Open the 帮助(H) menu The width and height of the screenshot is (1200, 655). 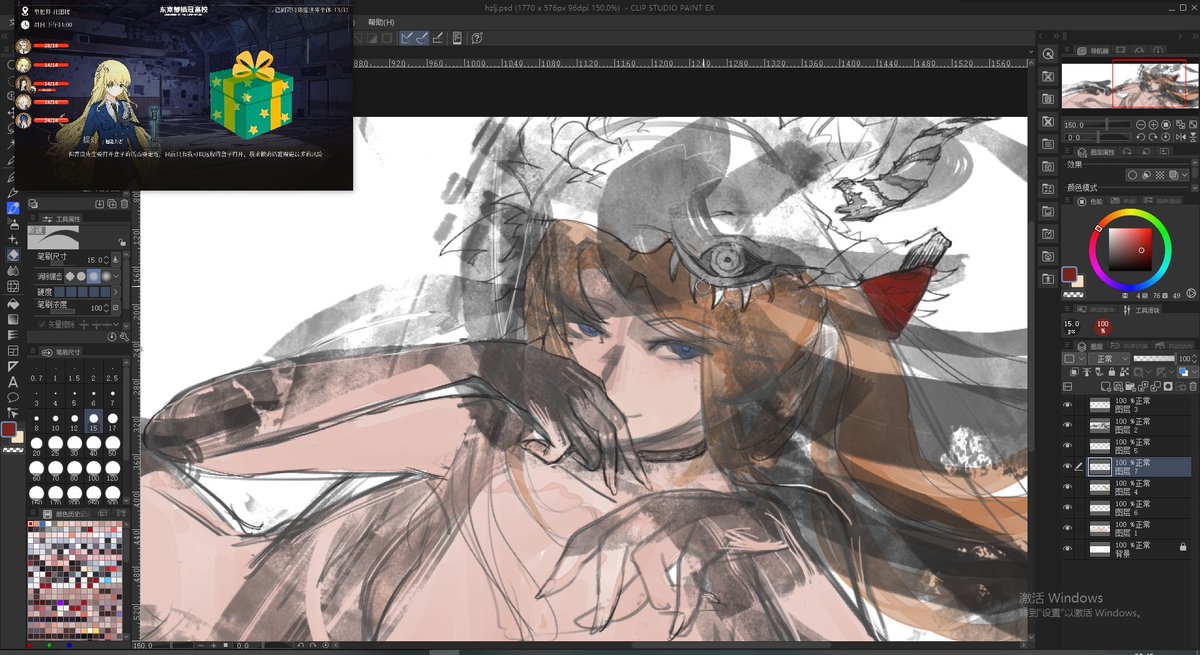coord(381,22)
